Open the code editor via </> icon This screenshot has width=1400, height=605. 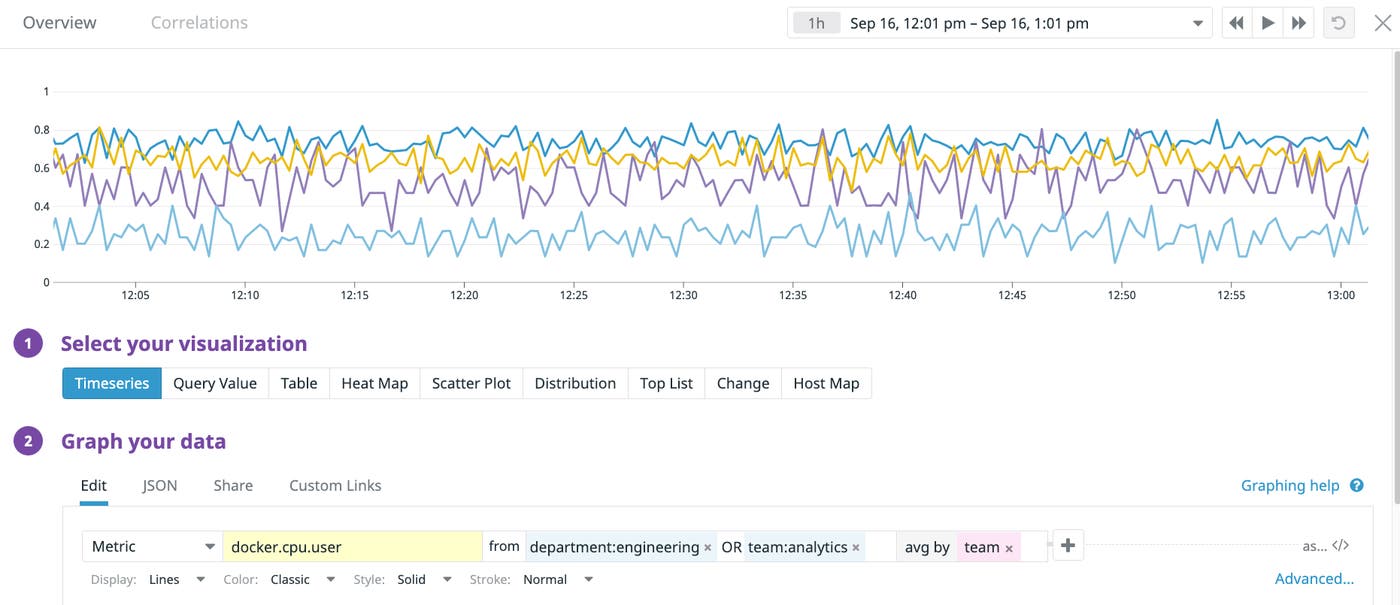coord(1340,544)
